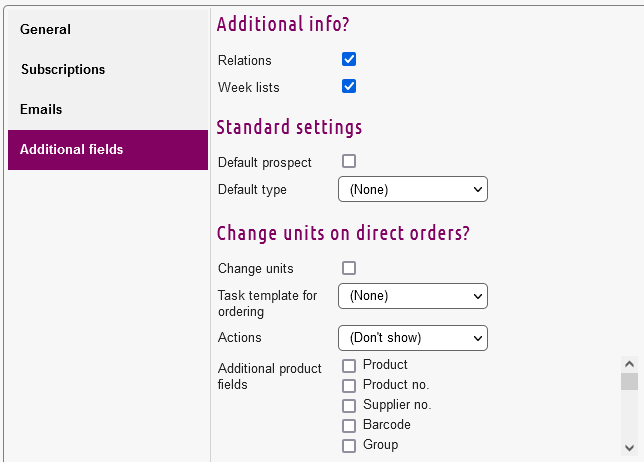Viewport: 644px width, 462px height.
Task: Tick the Group field checkbox
Action: [349, 446]
